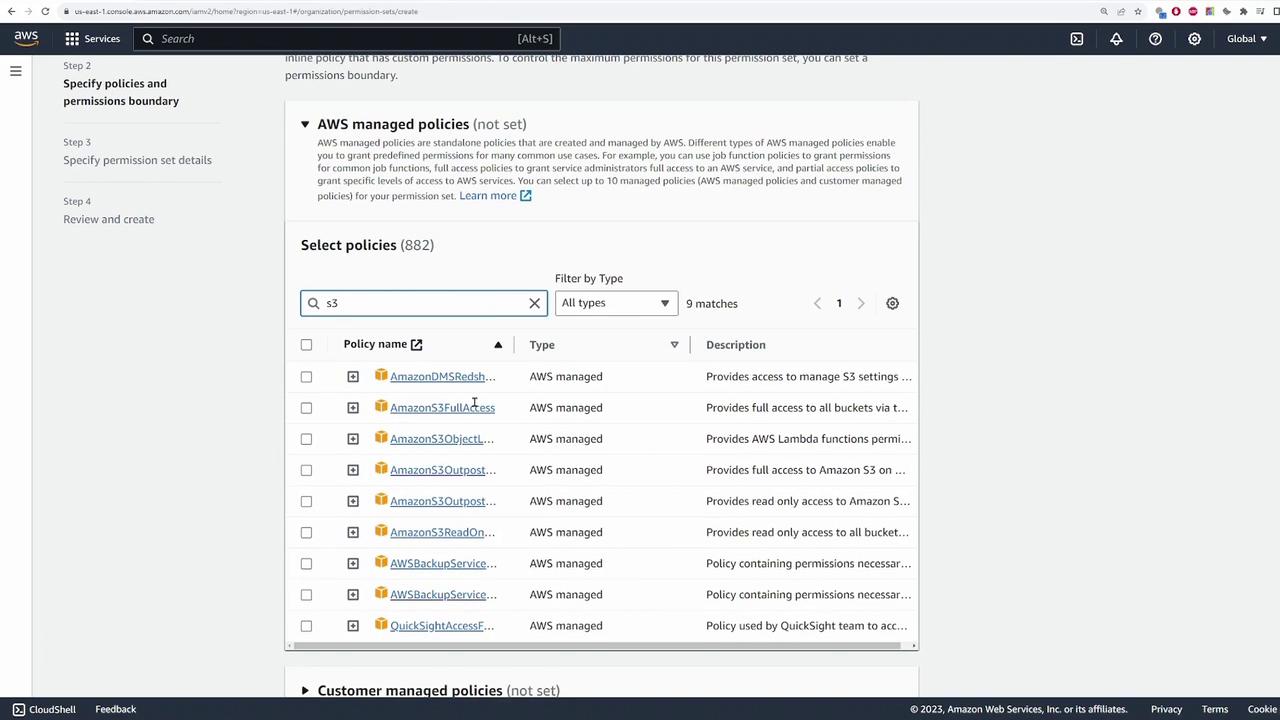Expand the AmazonS3ReadOn… policy row details
Image resolution: width=1280 pixels, height=720 pixels.
(x=353, y=532)
